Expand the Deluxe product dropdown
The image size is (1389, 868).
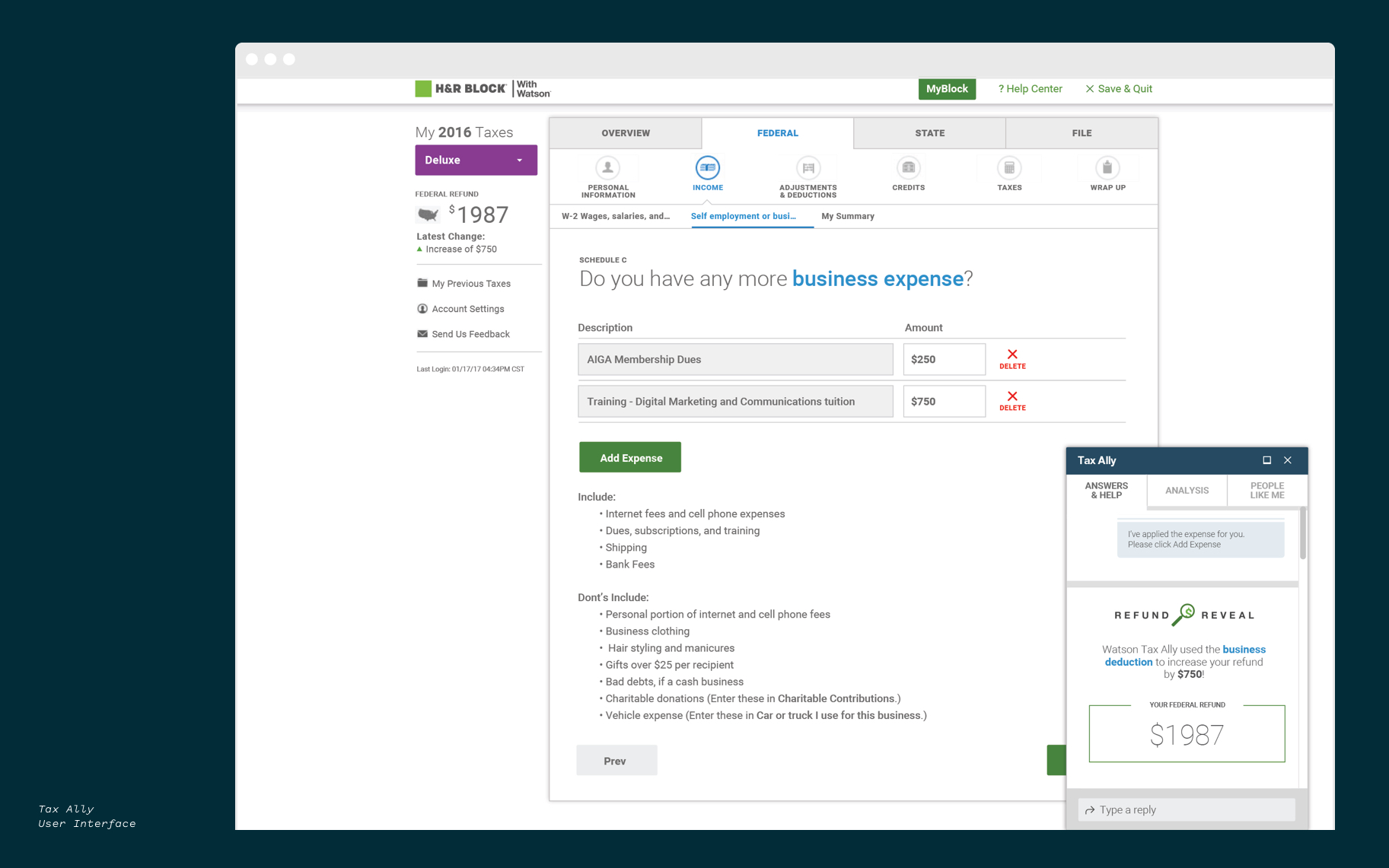coord(476,160)
